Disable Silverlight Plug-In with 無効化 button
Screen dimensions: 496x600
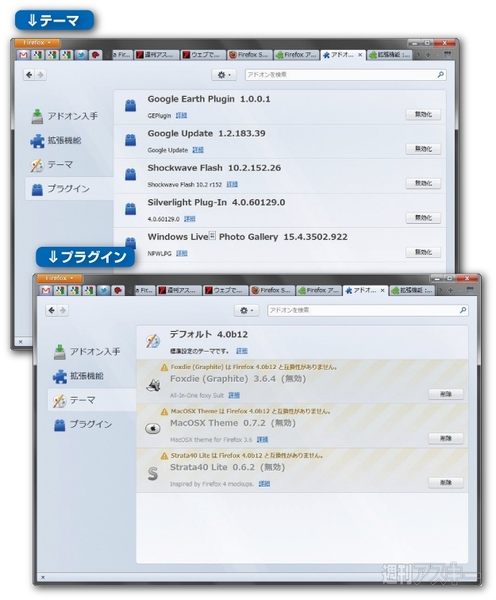(423, 218)
